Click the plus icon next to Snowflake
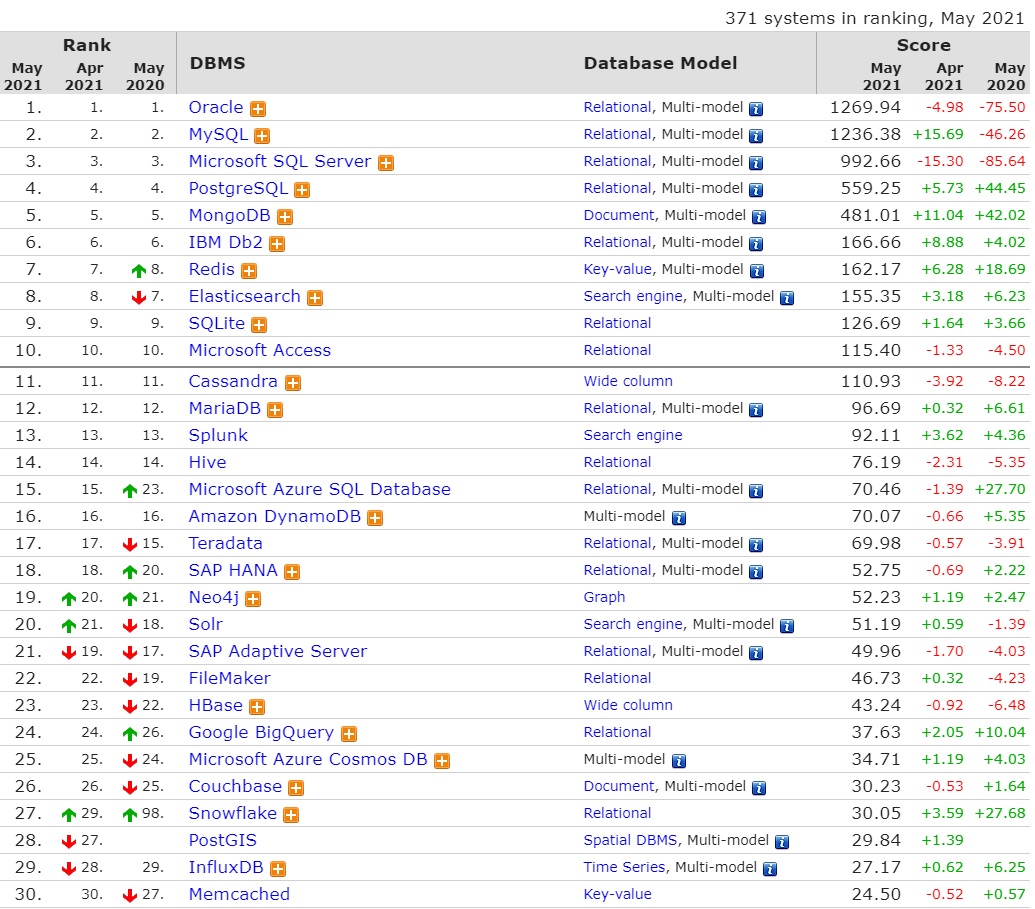 pos(291,815)
